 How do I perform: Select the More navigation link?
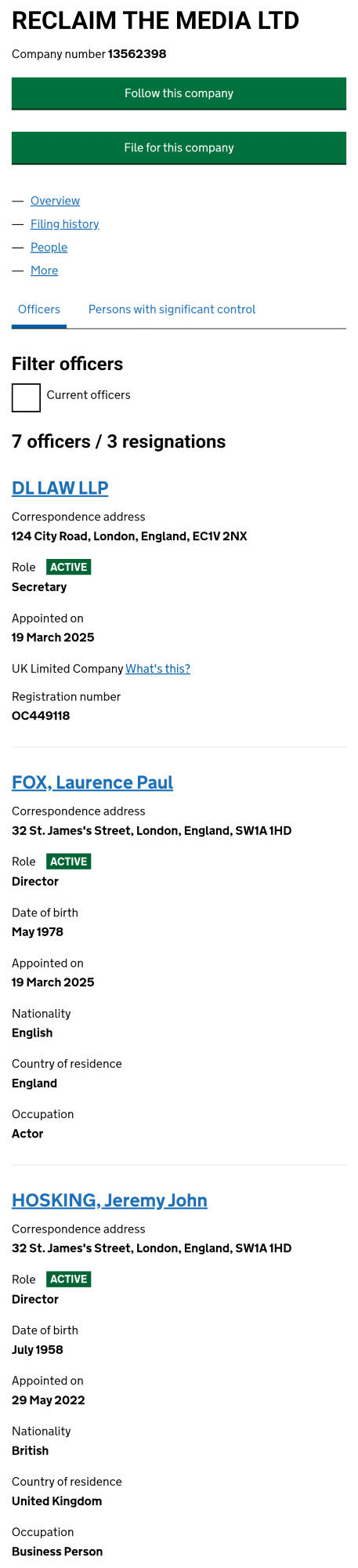point(44,270)
